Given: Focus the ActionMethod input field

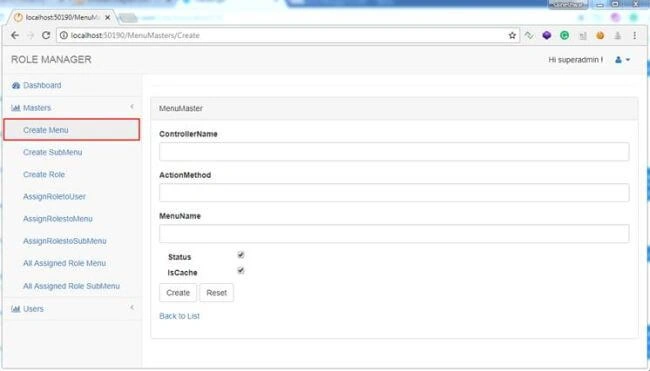Looking at the screenshot, I should pyautogui.click(x=394, y=193).
